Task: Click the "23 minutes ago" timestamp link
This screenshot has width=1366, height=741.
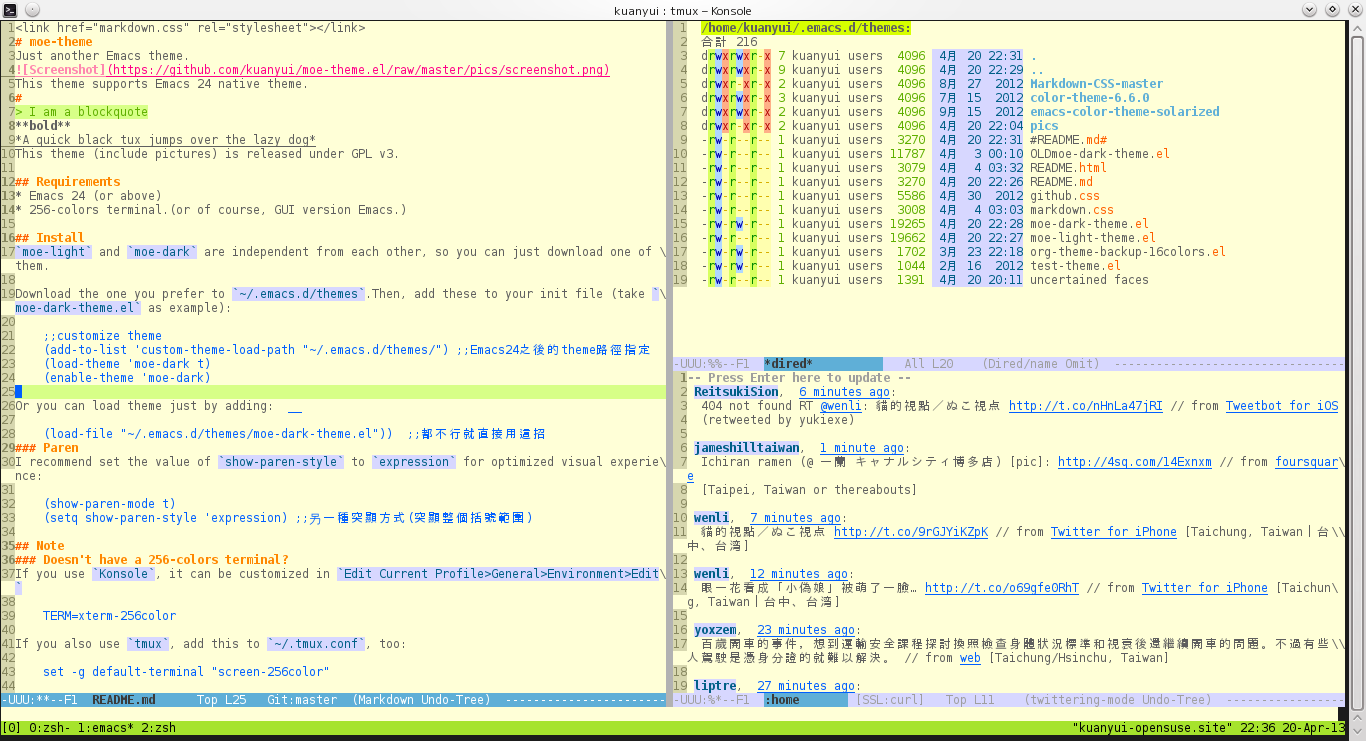Action: click(x=806, y=630)
